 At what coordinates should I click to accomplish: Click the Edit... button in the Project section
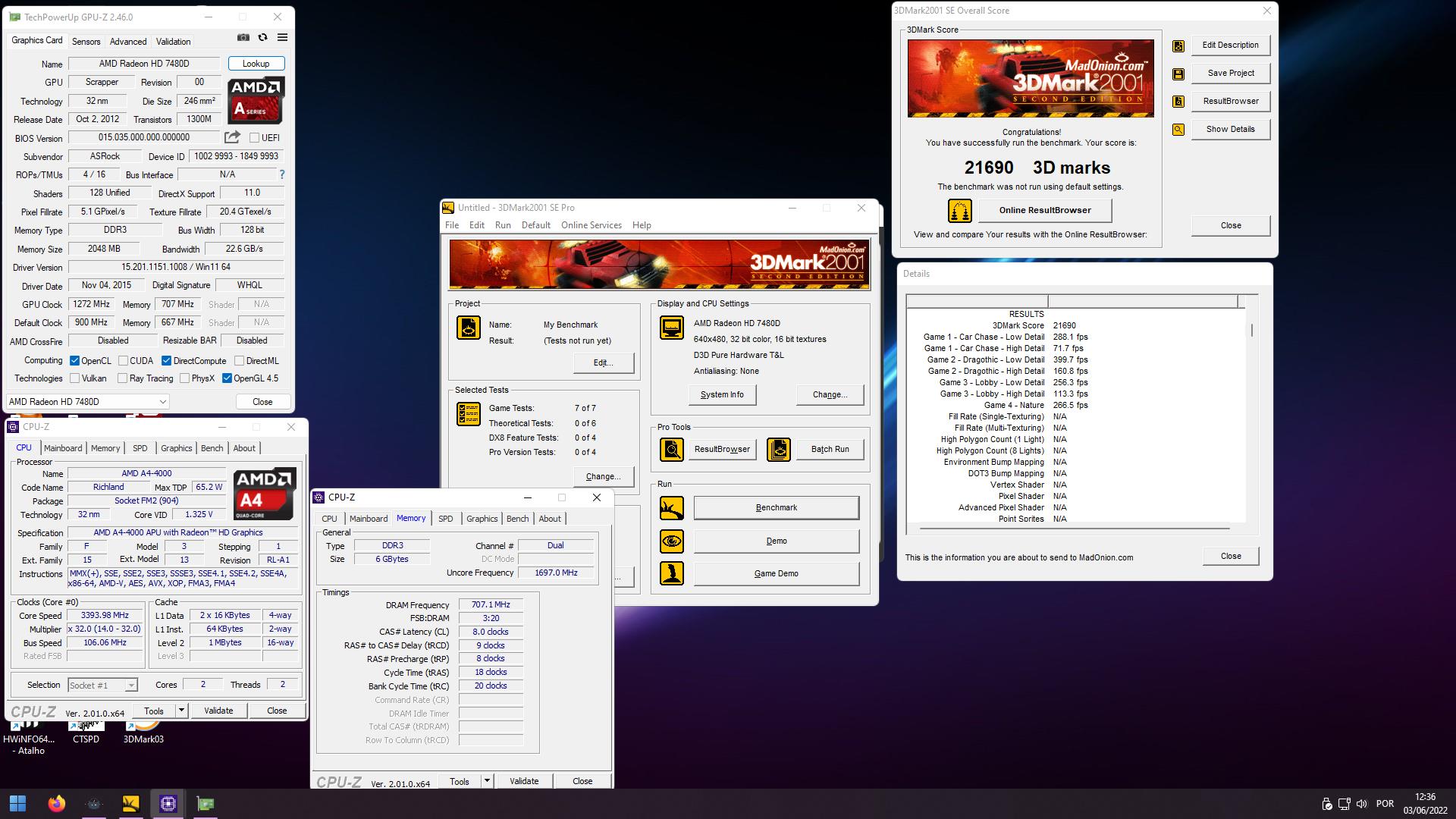pyautogui.click(x=604, y=363)
